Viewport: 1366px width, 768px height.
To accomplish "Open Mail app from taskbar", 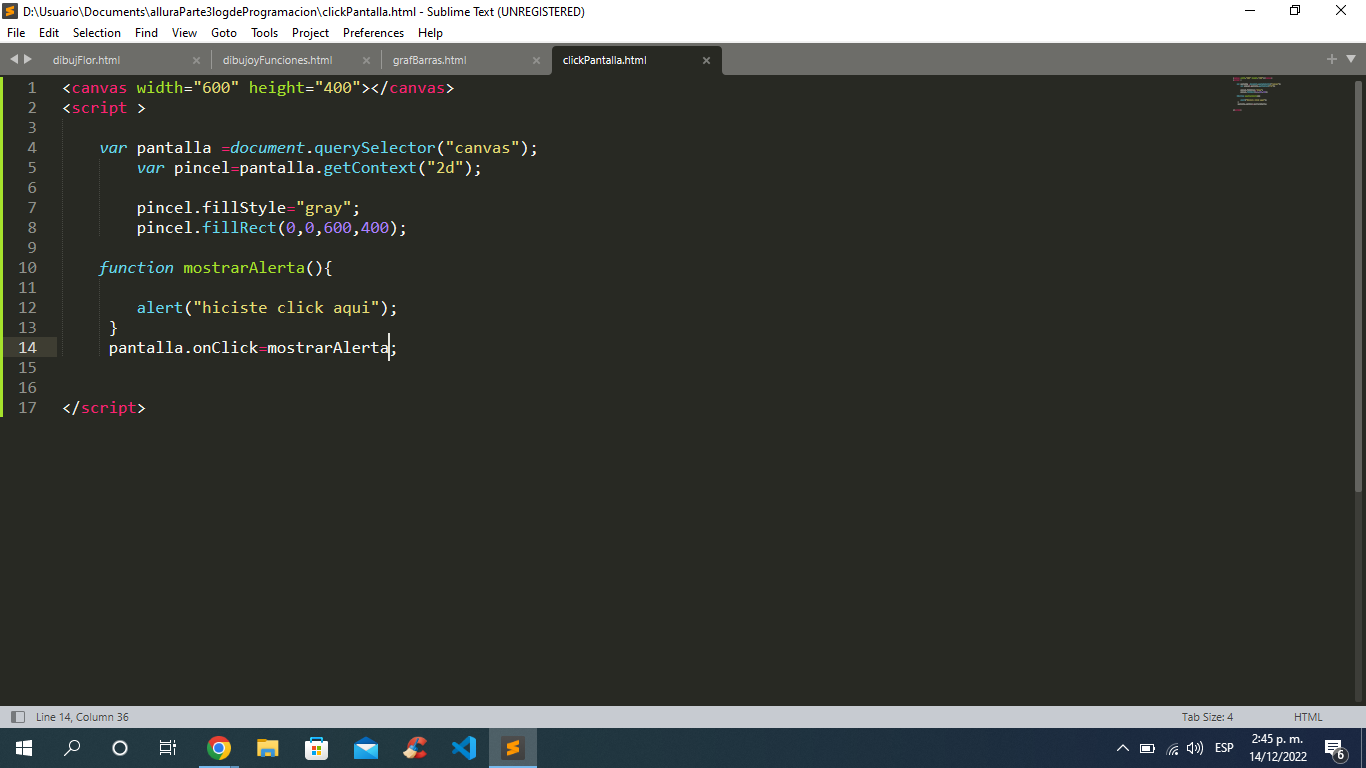I will click(366, 747).
